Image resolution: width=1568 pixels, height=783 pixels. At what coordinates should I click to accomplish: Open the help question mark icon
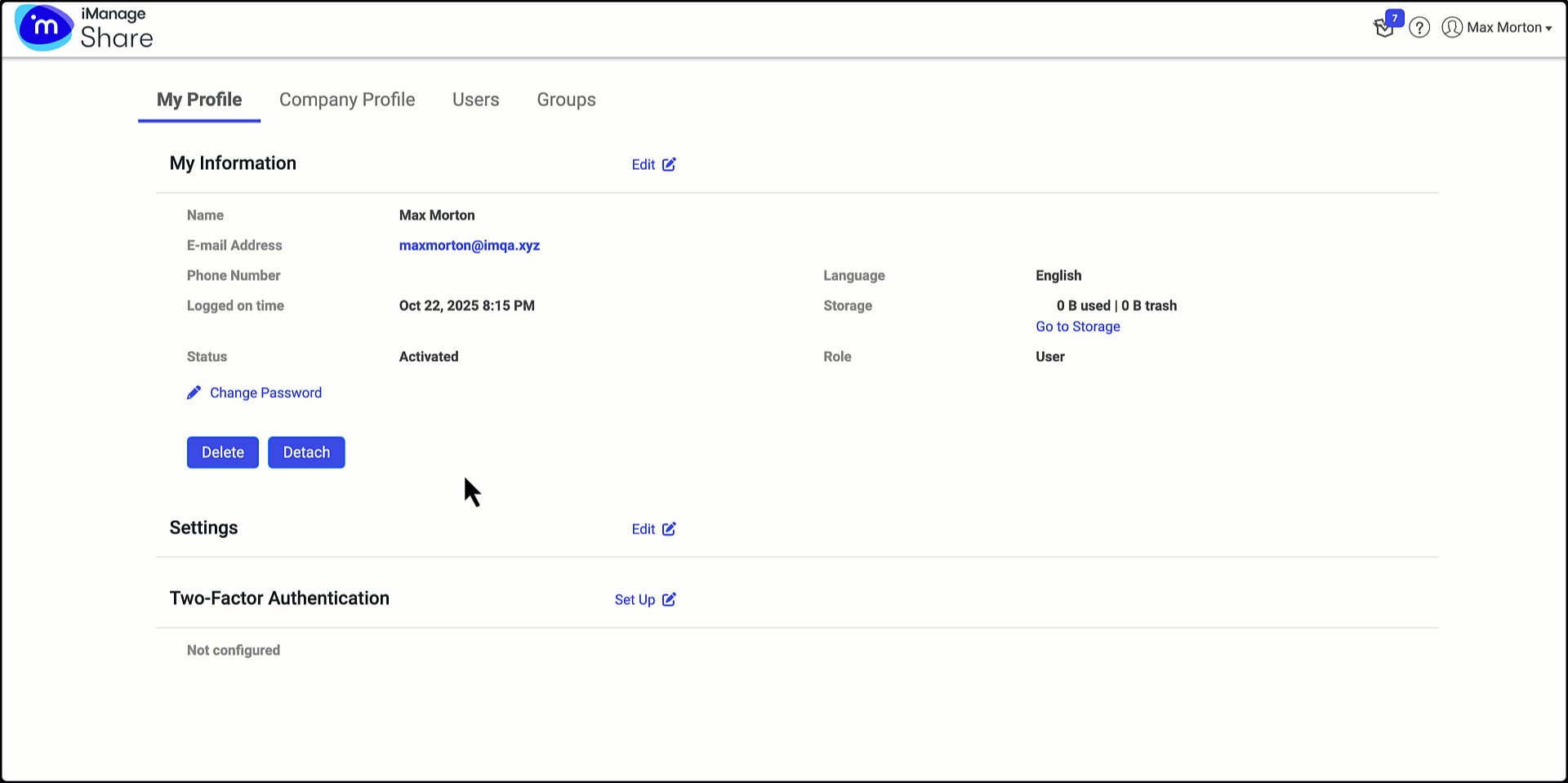[x=1419, y=28]
